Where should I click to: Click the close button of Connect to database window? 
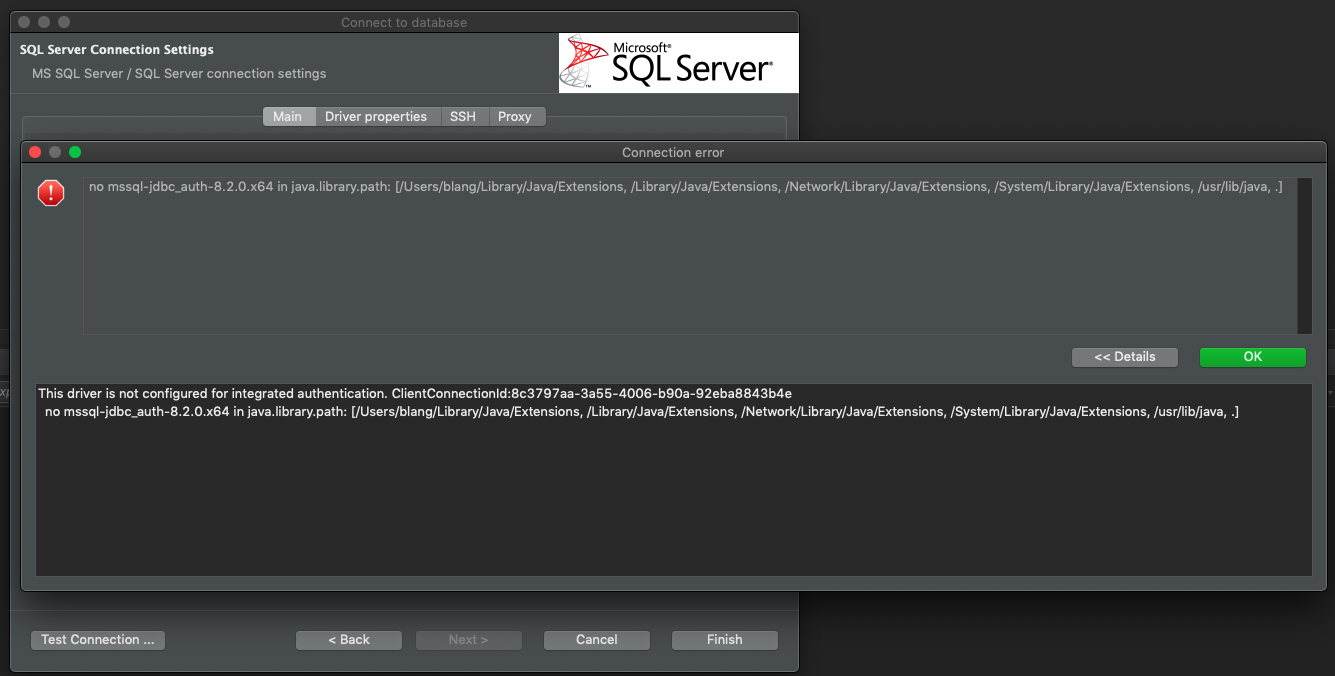pos(22,20)
